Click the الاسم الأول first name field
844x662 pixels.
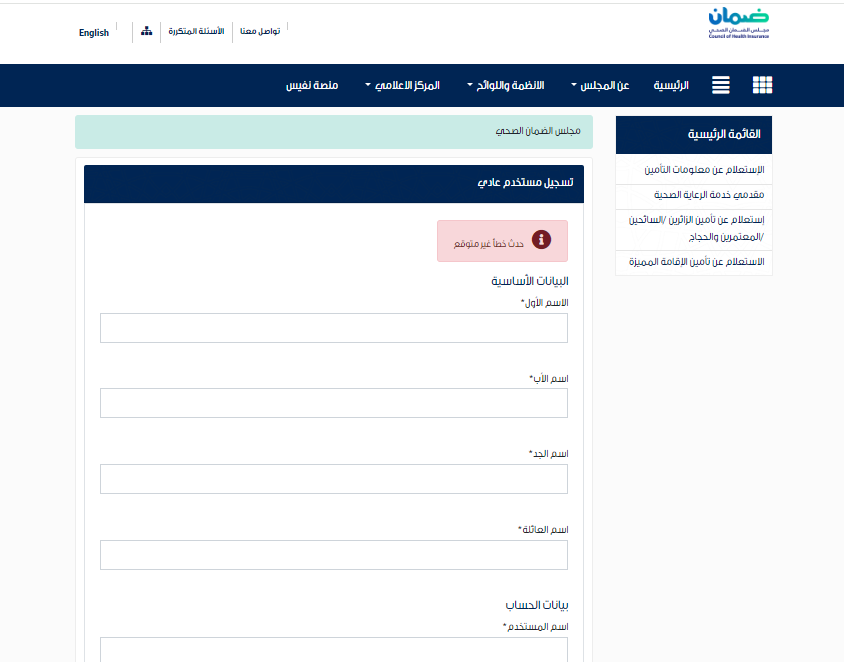334,328
